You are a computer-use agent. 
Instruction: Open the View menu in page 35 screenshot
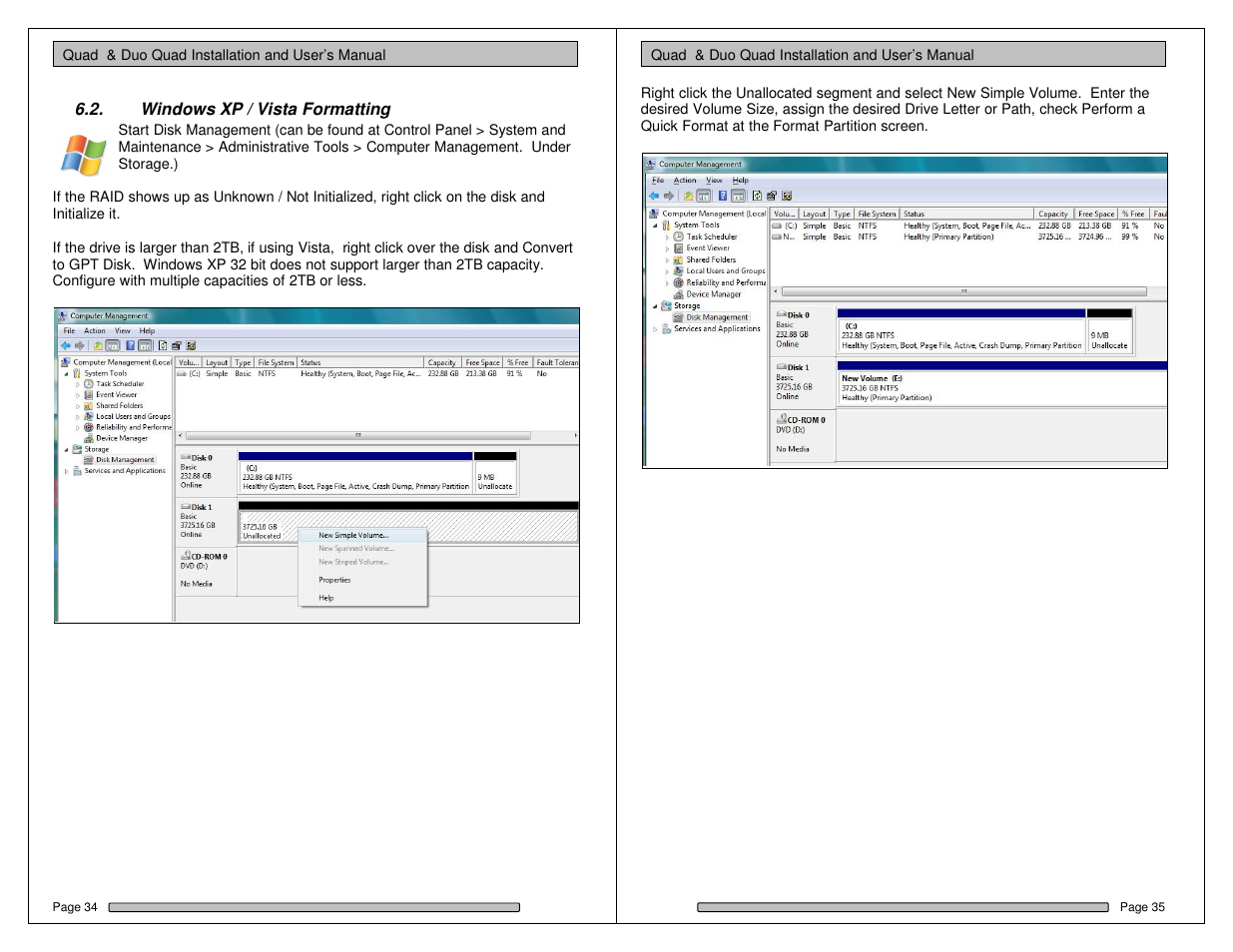coord(714,181)
